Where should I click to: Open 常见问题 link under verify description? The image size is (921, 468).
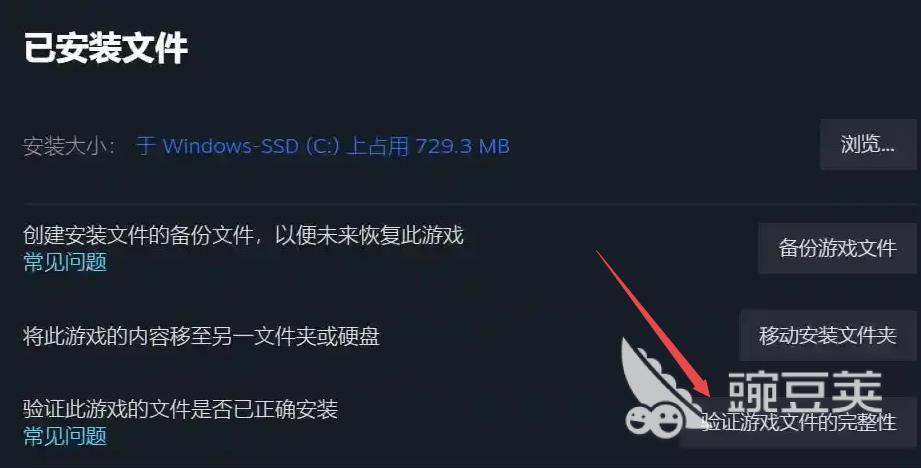pyautogui.click(x=65, y=436)
